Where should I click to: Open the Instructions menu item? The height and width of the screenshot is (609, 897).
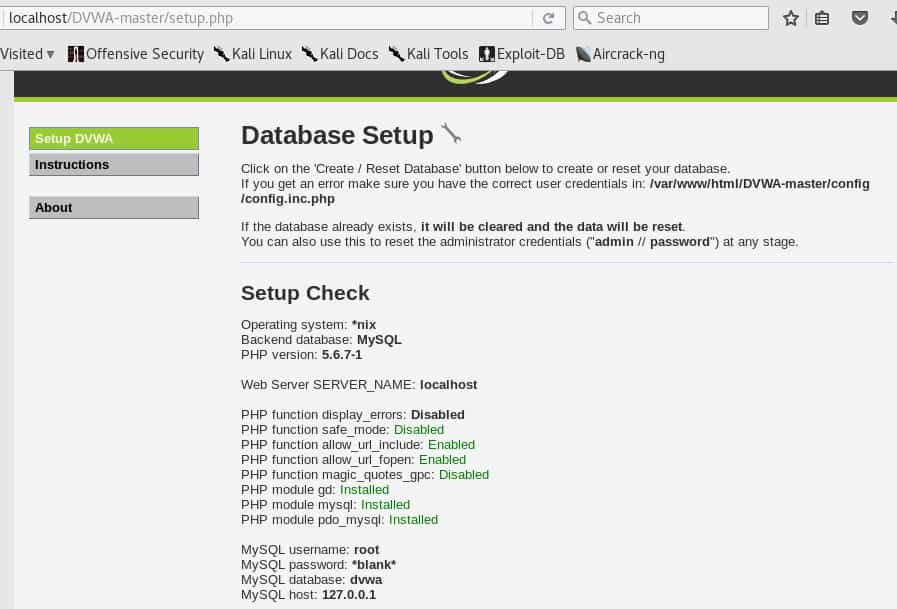pos(114,165)
